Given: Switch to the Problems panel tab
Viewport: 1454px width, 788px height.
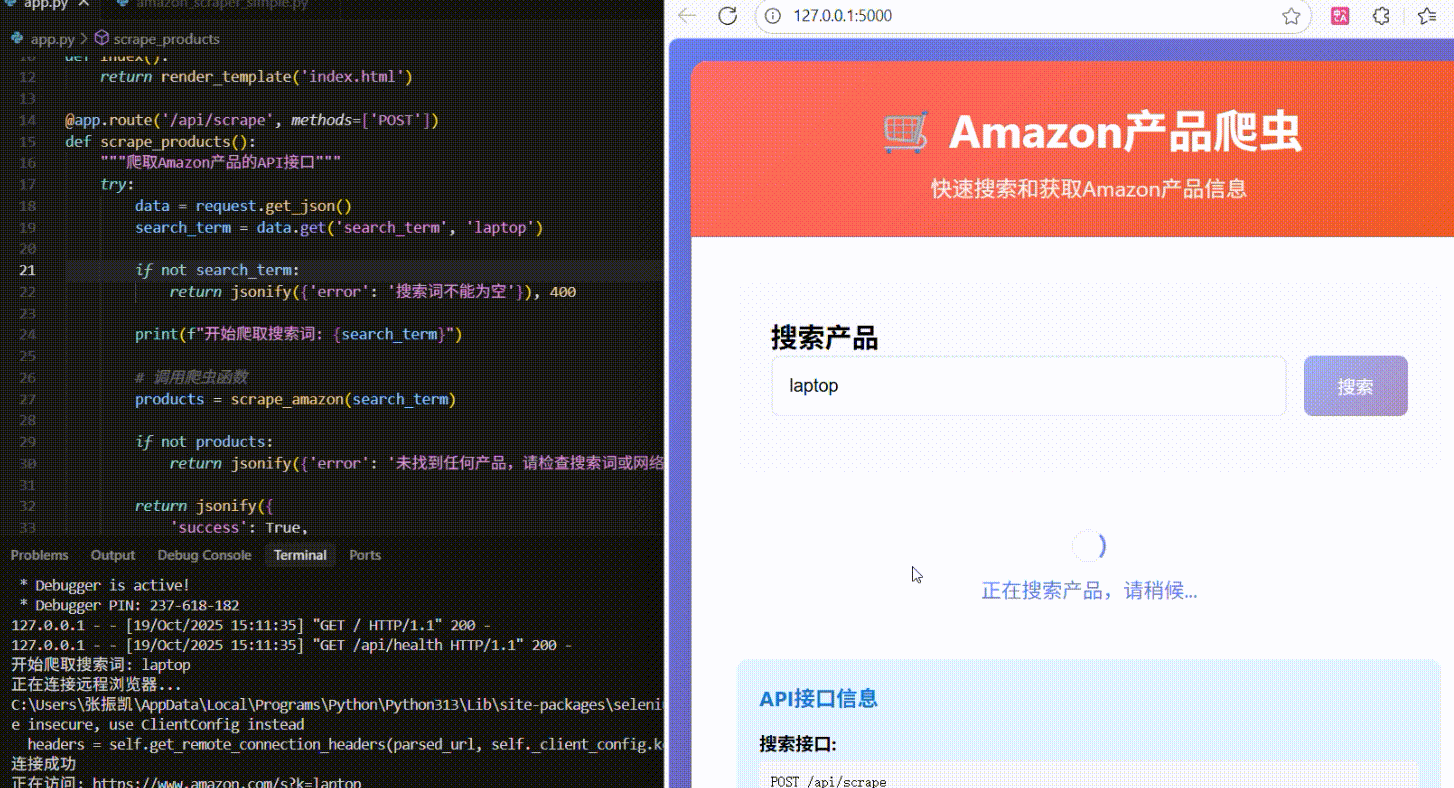Looking at the screenshot, I should [x=39, y=555].
